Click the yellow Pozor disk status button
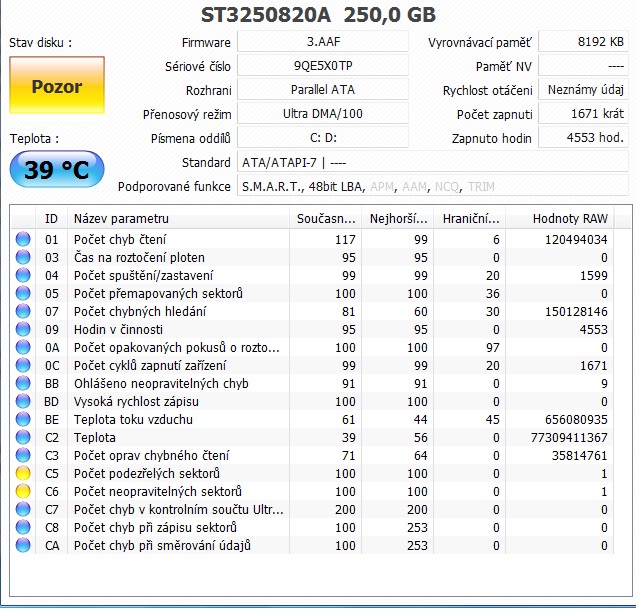The height and width of the screenshot is (609, 640). tap(57, 85)
